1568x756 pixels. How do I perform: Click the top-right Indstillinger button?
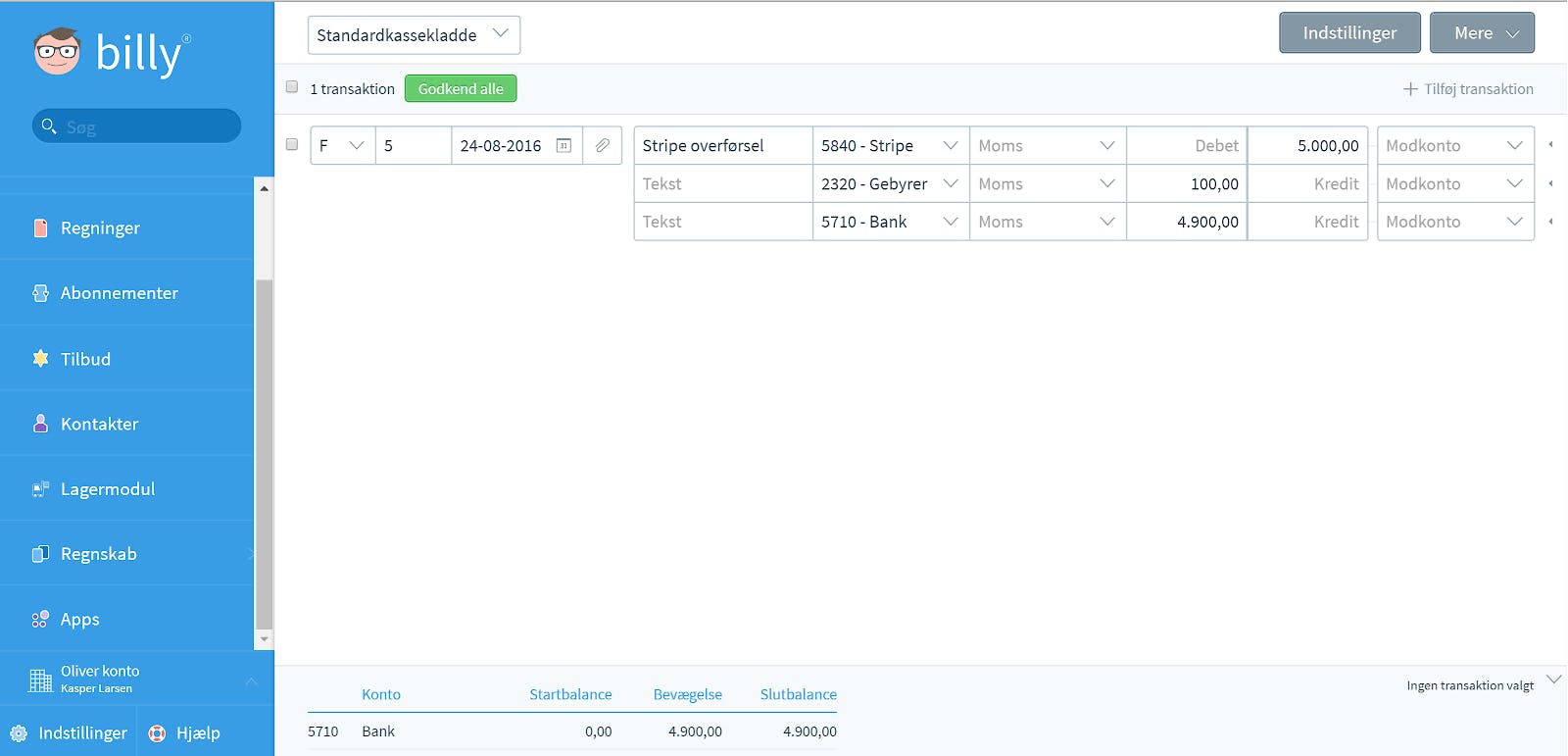1349,33
